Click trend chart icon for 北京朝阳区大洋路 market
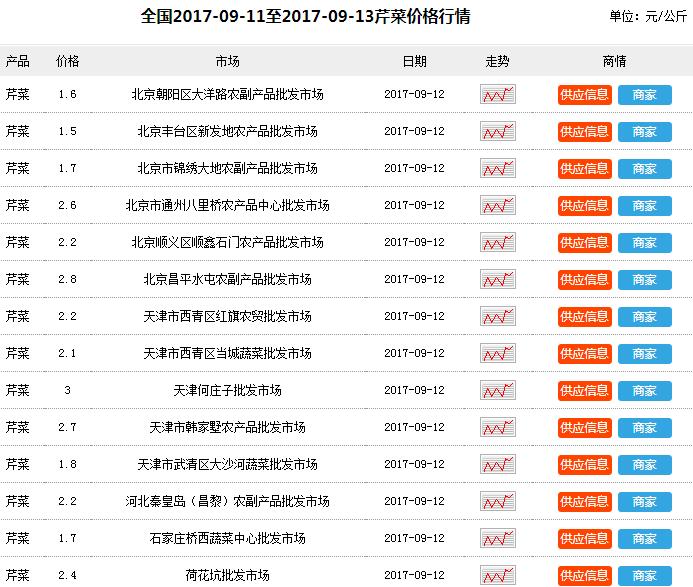Viewport: 693px width, 587px height. coord(497,95)
